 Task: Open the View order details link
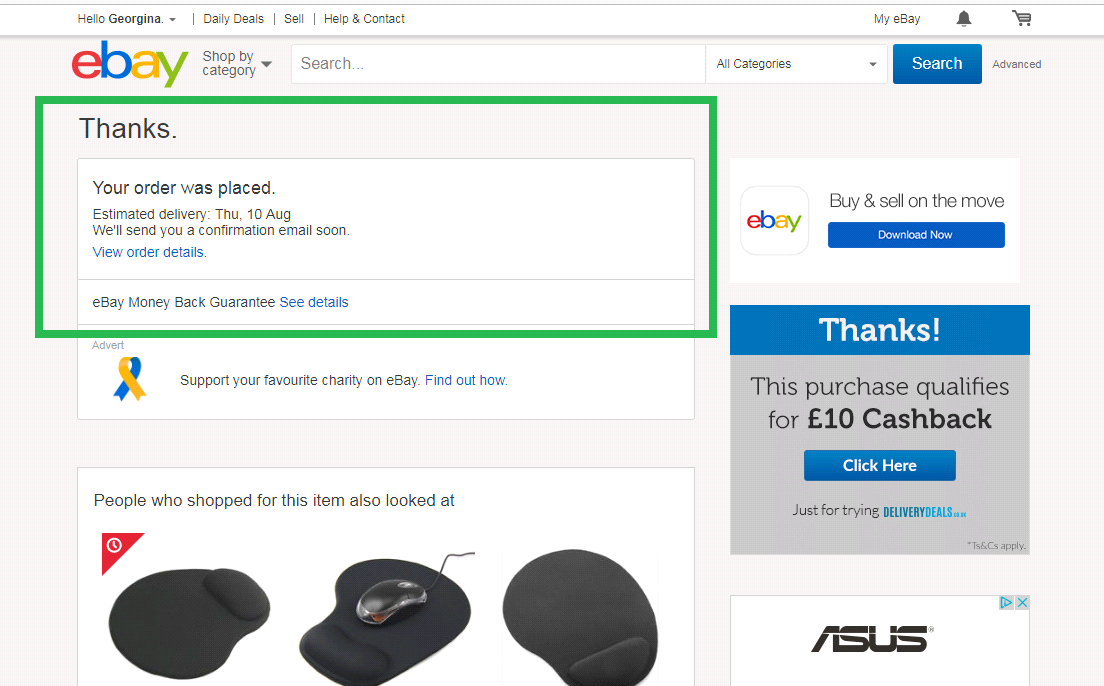pos(149,252)
